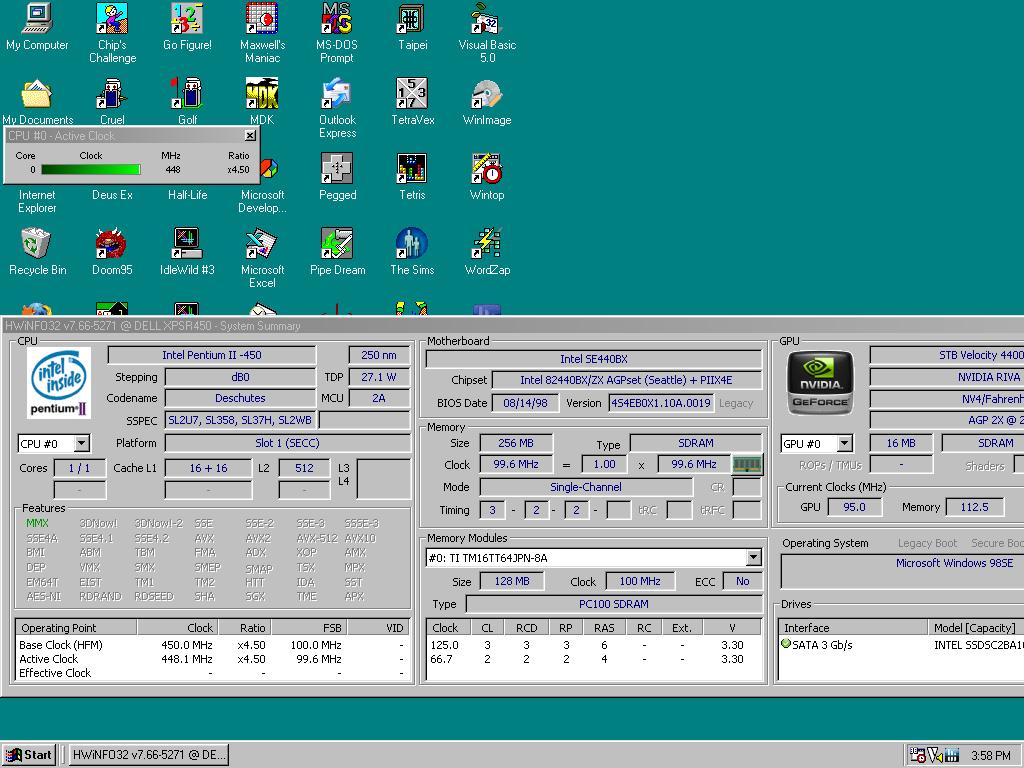Expand the CPU #0 selector dropdown

coord(81,443)
